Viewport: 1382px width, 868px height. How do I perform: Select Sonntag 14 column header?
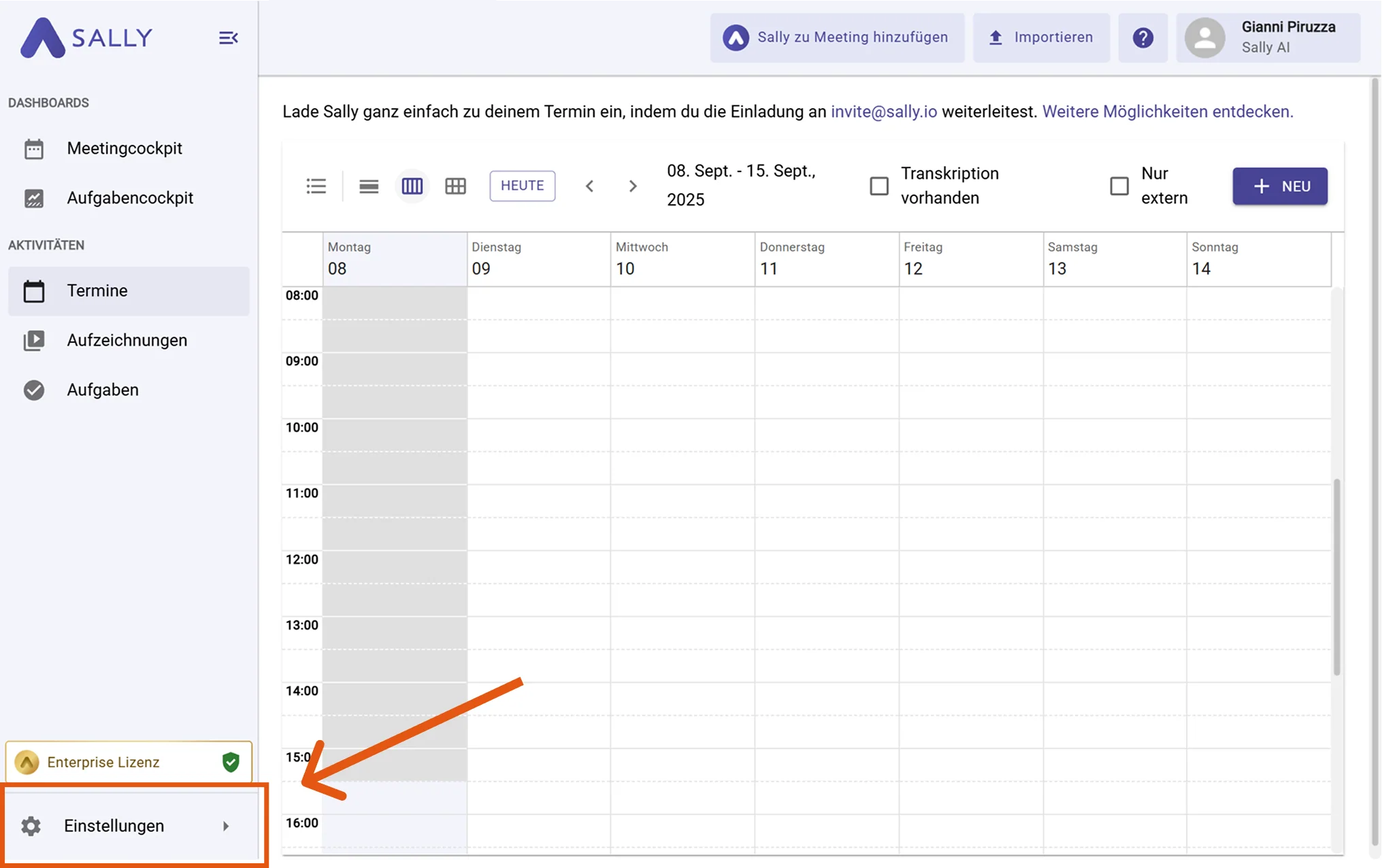pos(1259,258)
